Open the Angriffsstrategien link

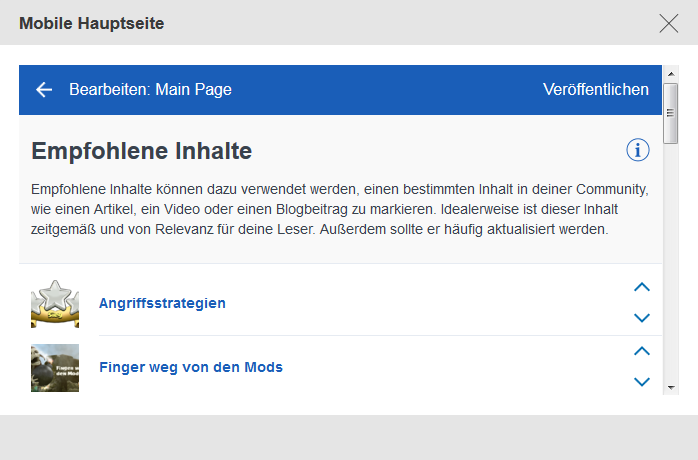(x=162, y=303)
